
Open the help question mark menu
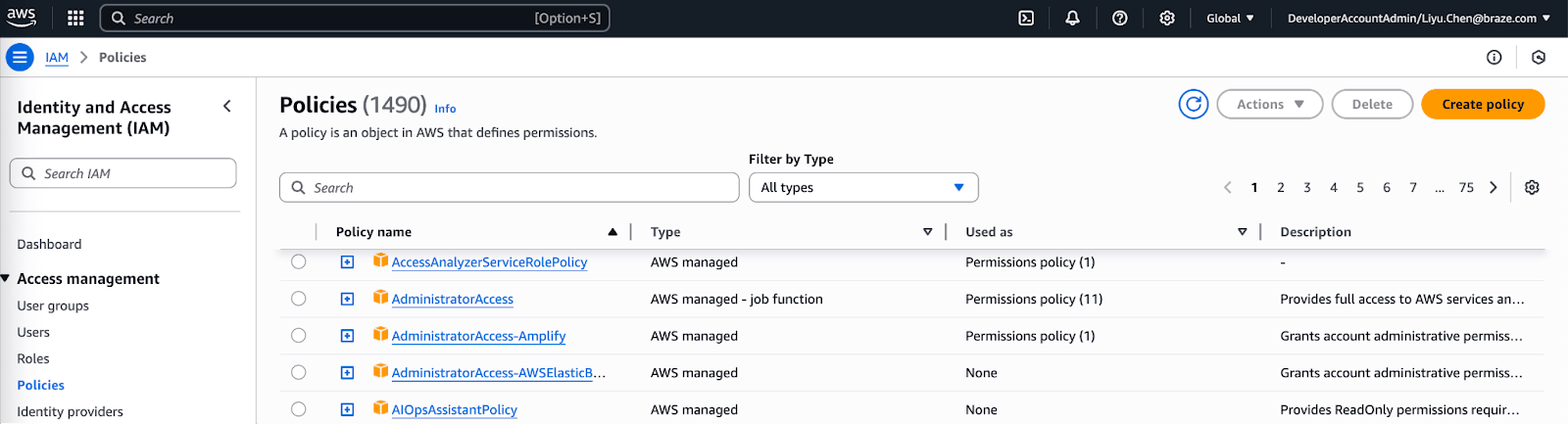click(x=1119, y=19)
